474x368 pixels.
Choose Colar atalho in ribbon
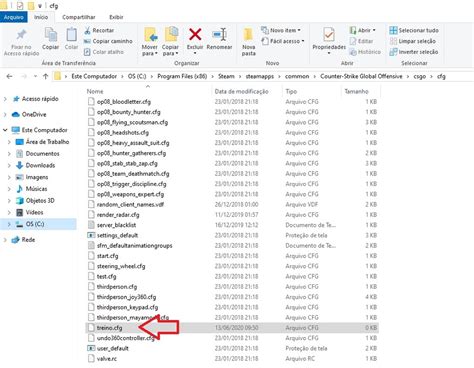coord(104,52)
